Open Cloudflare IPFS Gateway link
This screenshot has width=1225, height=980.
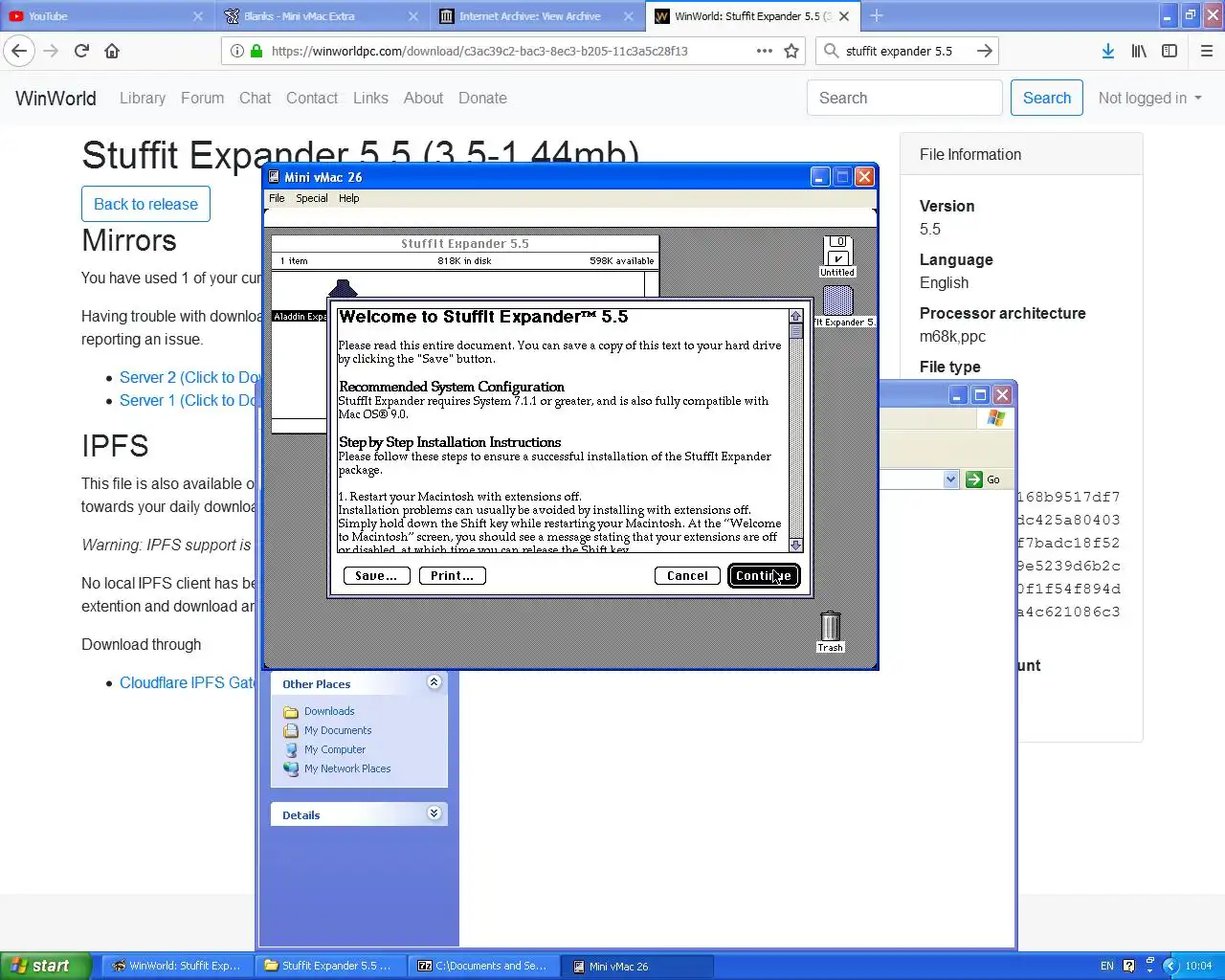pos(189,682)
